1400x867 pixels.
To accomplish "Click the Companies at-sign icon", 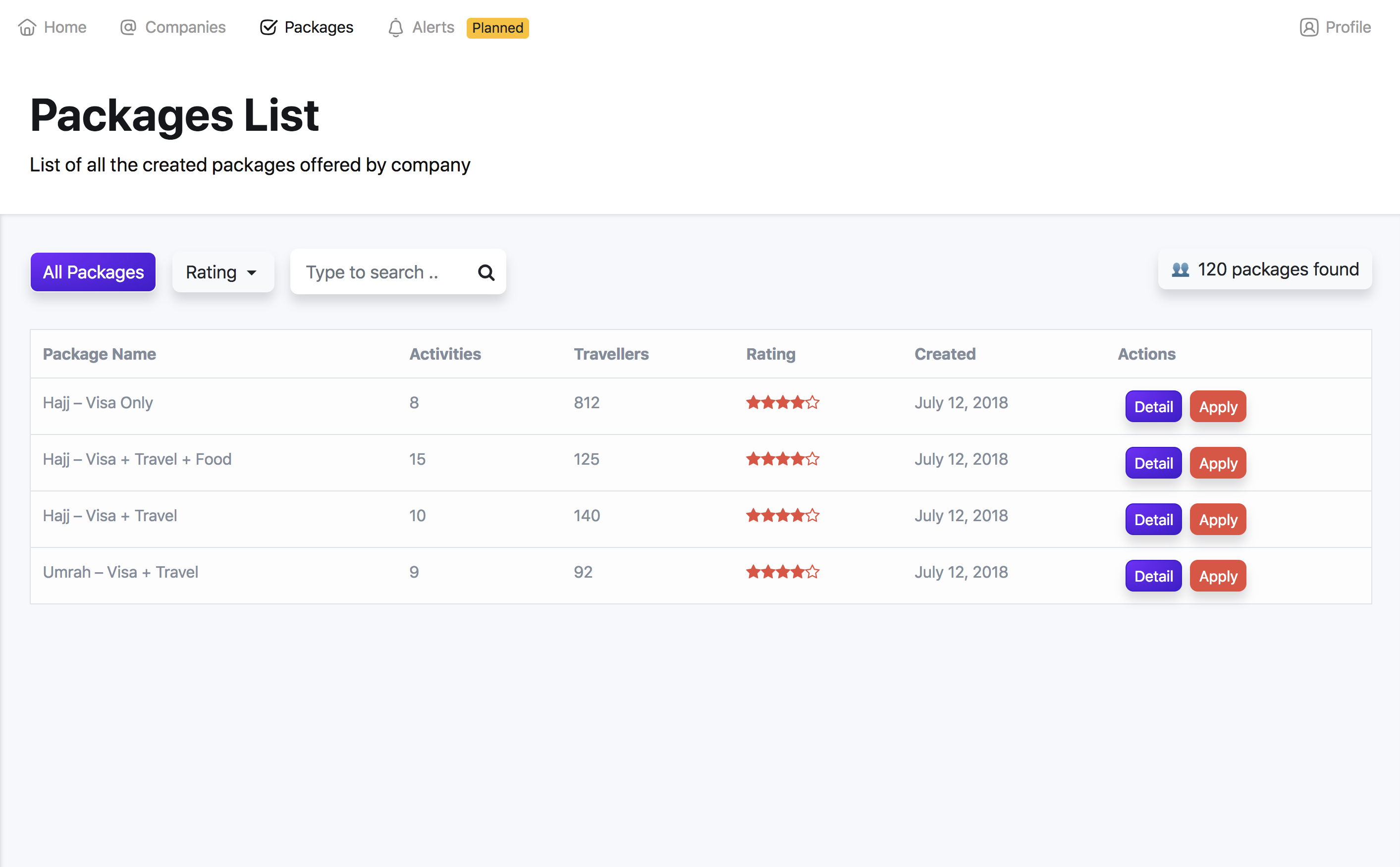I will pos(128,28).
